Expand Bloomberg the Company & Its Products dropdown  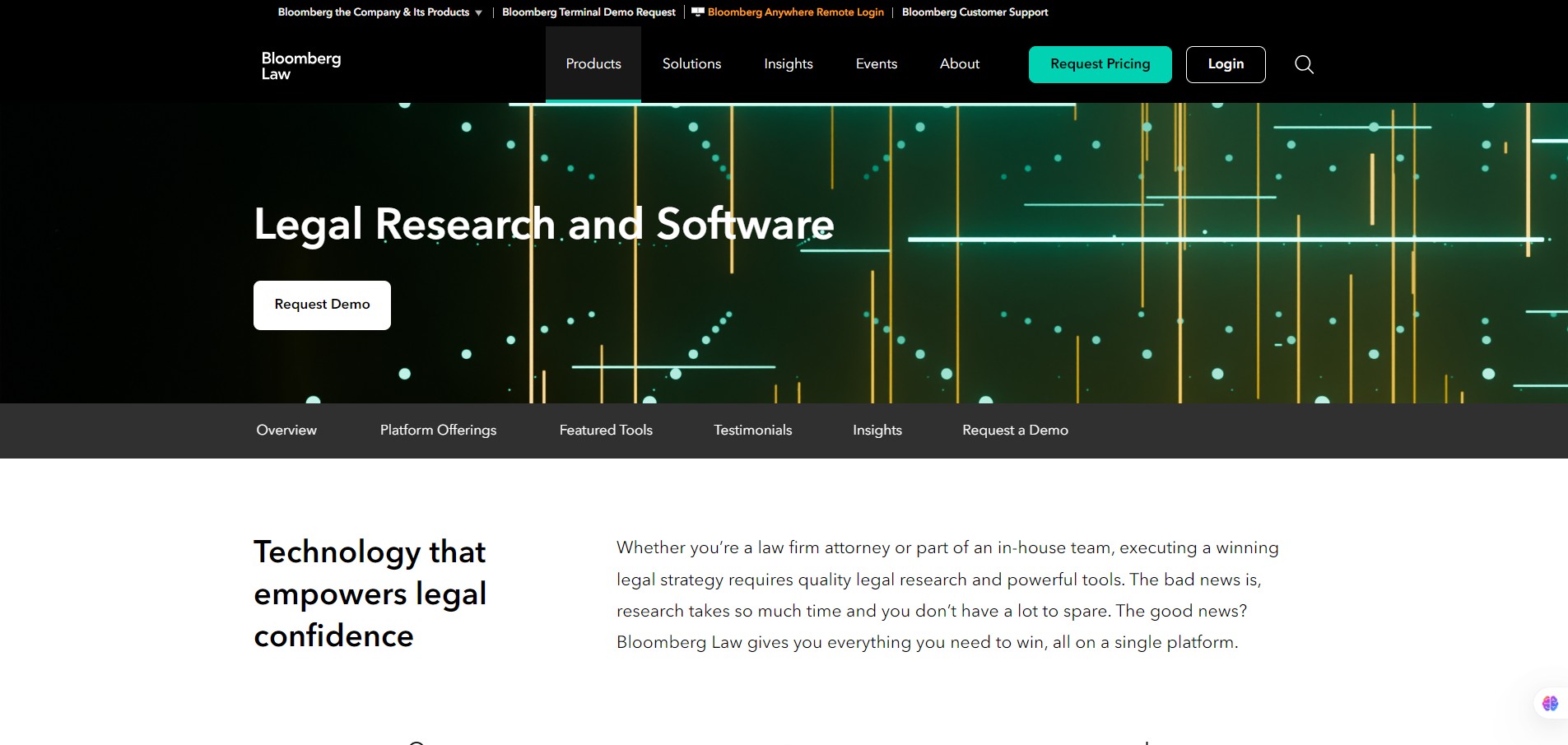[x=380, y=12]
